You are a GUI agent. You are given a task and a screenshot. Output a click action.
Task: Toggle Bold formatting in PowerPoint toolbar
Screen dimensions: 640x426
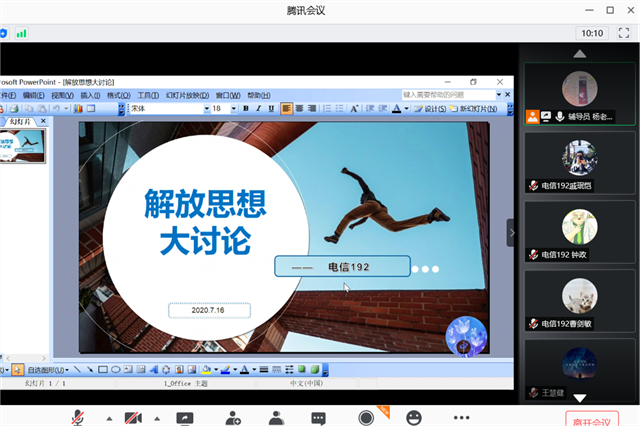[245, 108]
